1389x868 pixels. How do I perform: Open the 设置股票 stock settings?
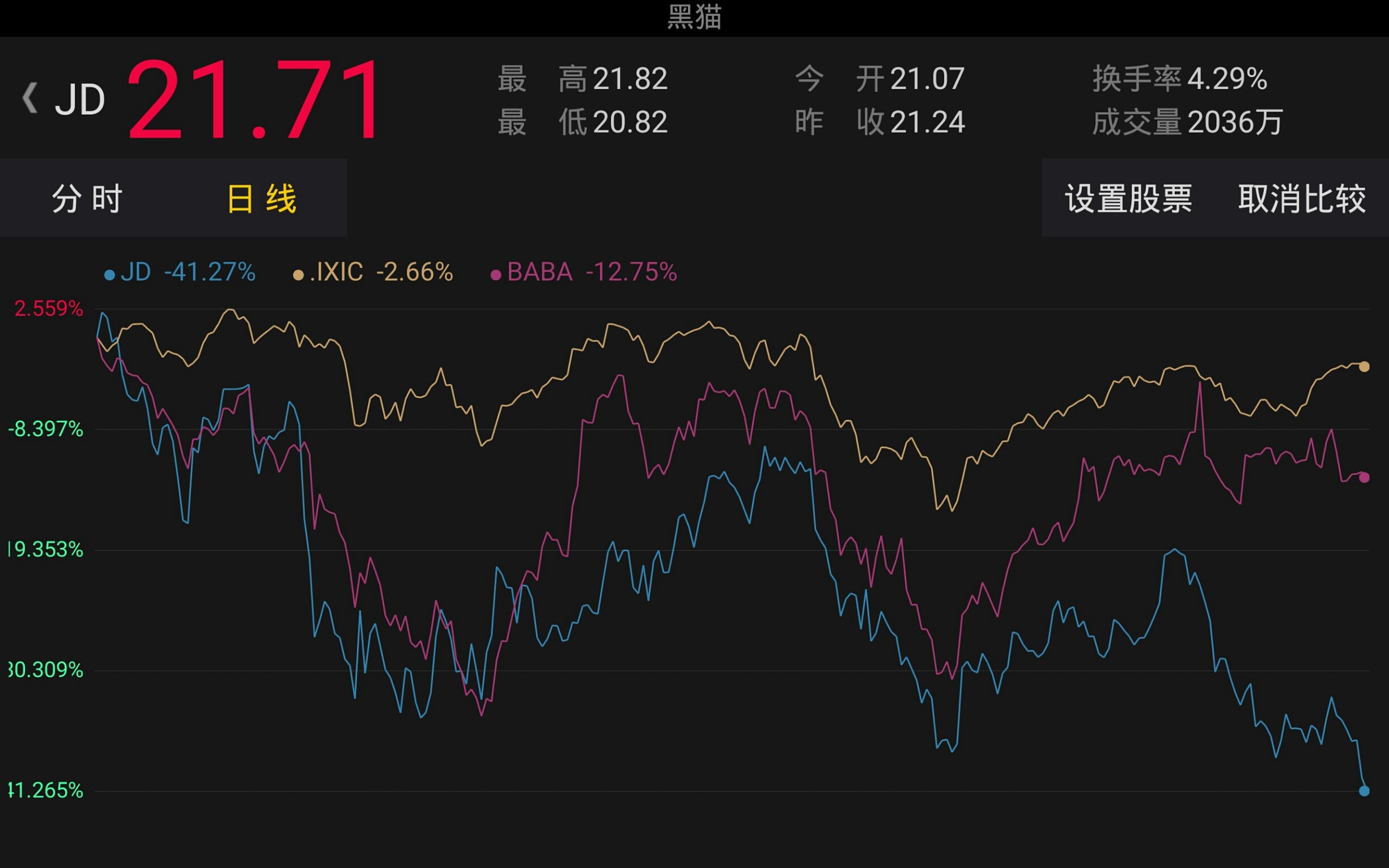[x=1128, y=199]
